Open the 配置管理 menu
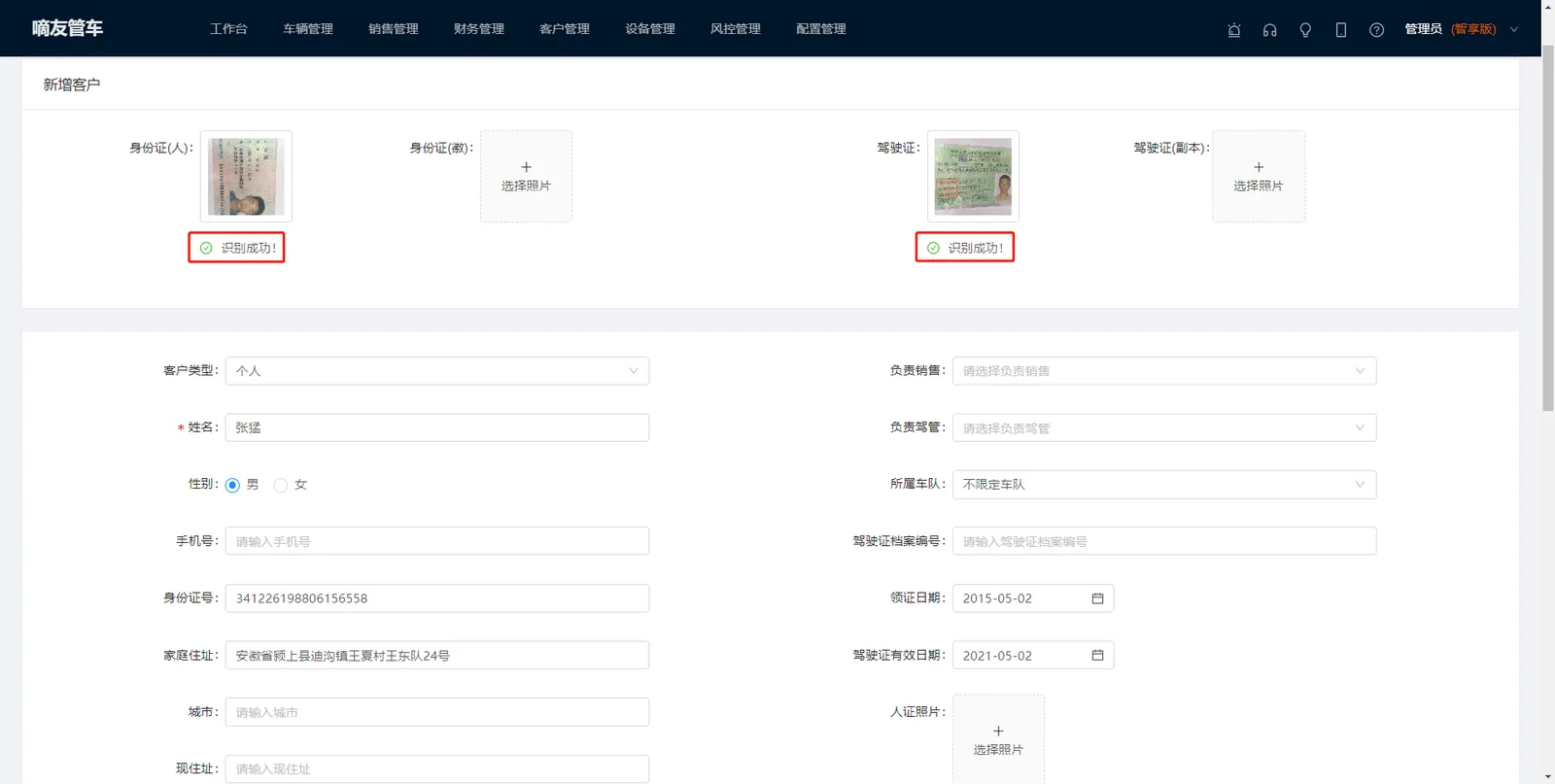 coord(821,29)
